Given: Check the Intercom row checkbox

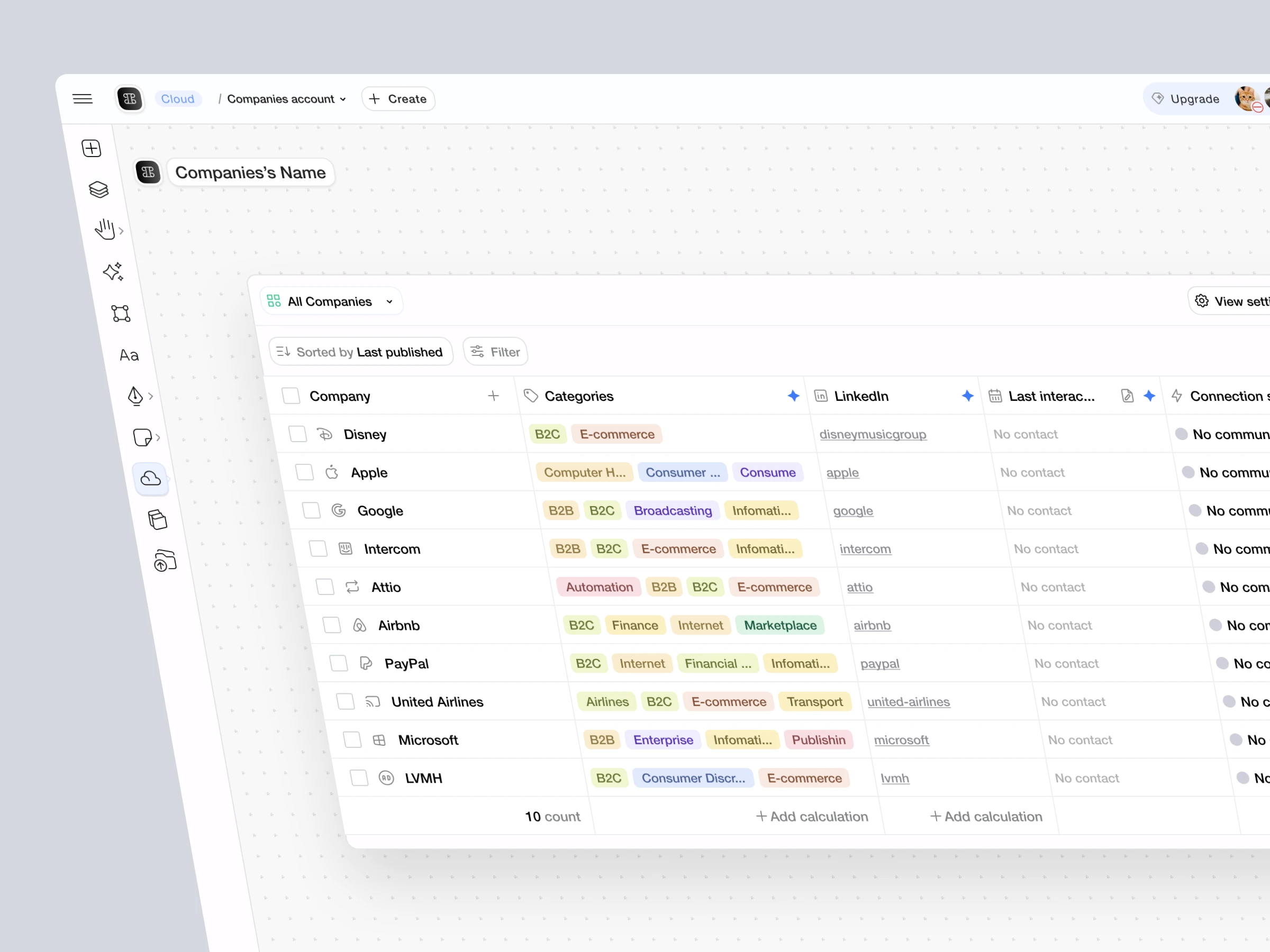Looking at the screenshot, I should click(x=318, y=549).
